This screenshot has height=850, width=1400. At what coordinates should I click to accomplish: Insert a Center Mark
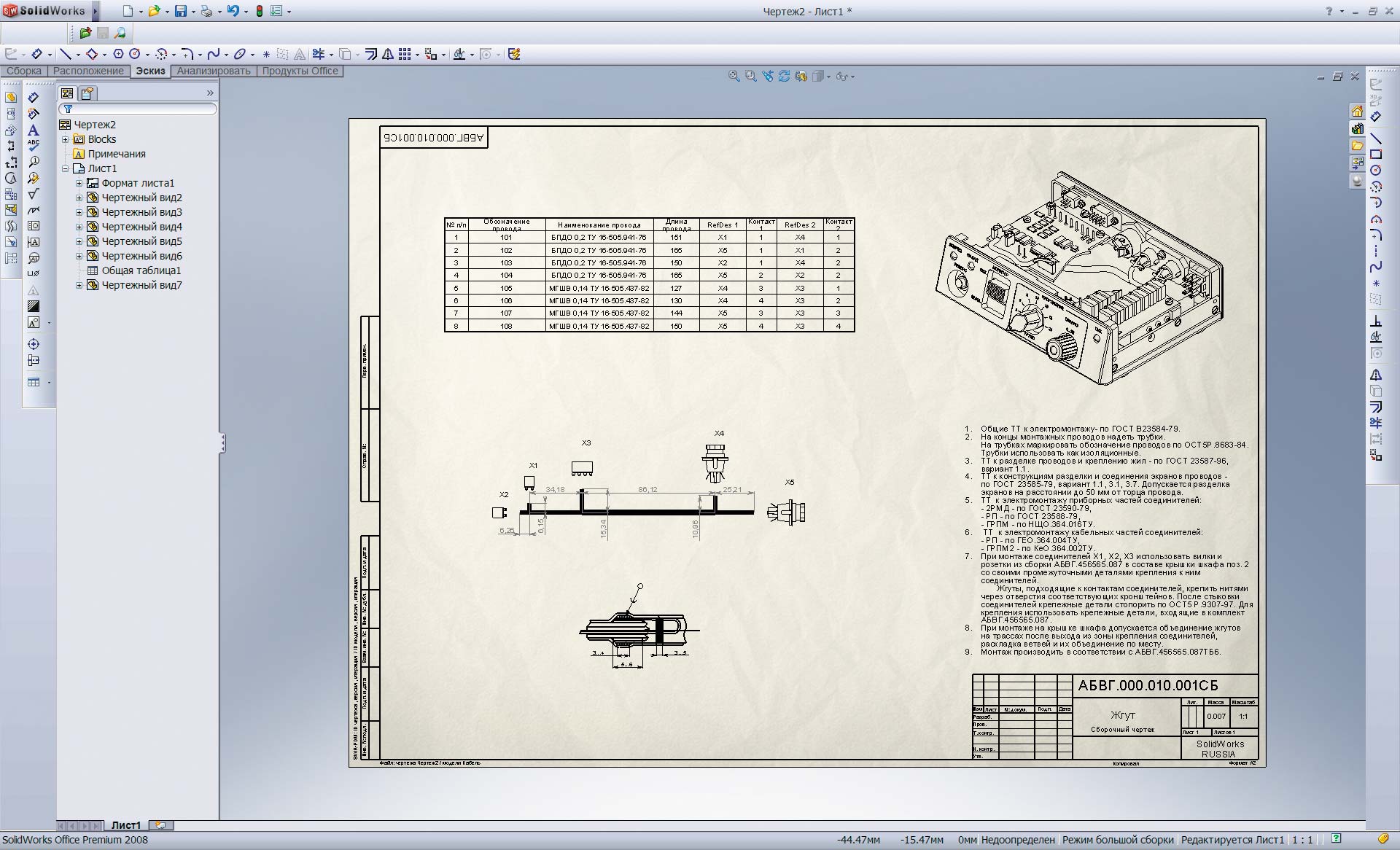coord(33,344)
